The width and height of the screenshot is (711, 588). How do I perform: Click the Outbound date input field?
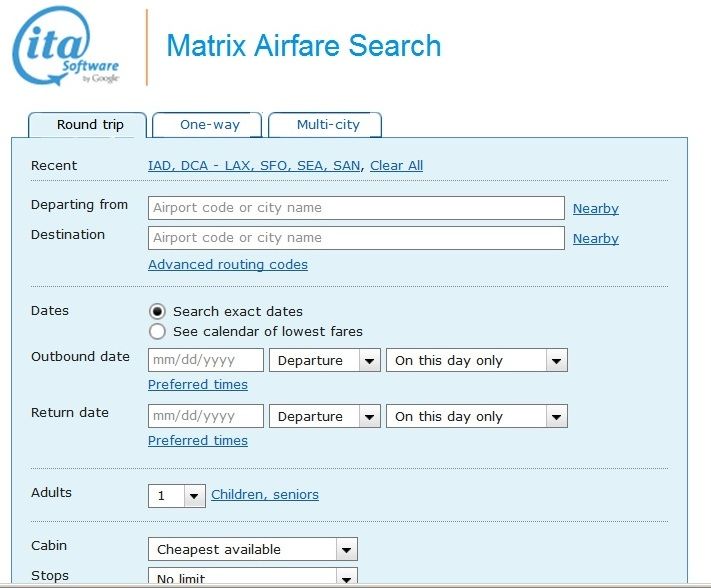click(206, 360)
